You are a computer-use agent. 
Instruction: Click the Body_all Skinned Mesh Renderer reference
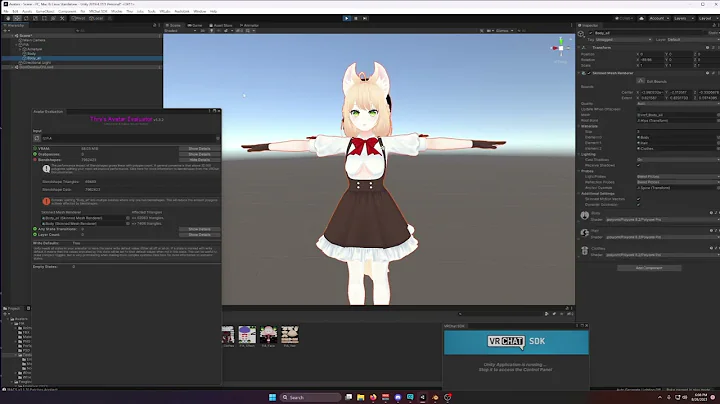(83, 218)
